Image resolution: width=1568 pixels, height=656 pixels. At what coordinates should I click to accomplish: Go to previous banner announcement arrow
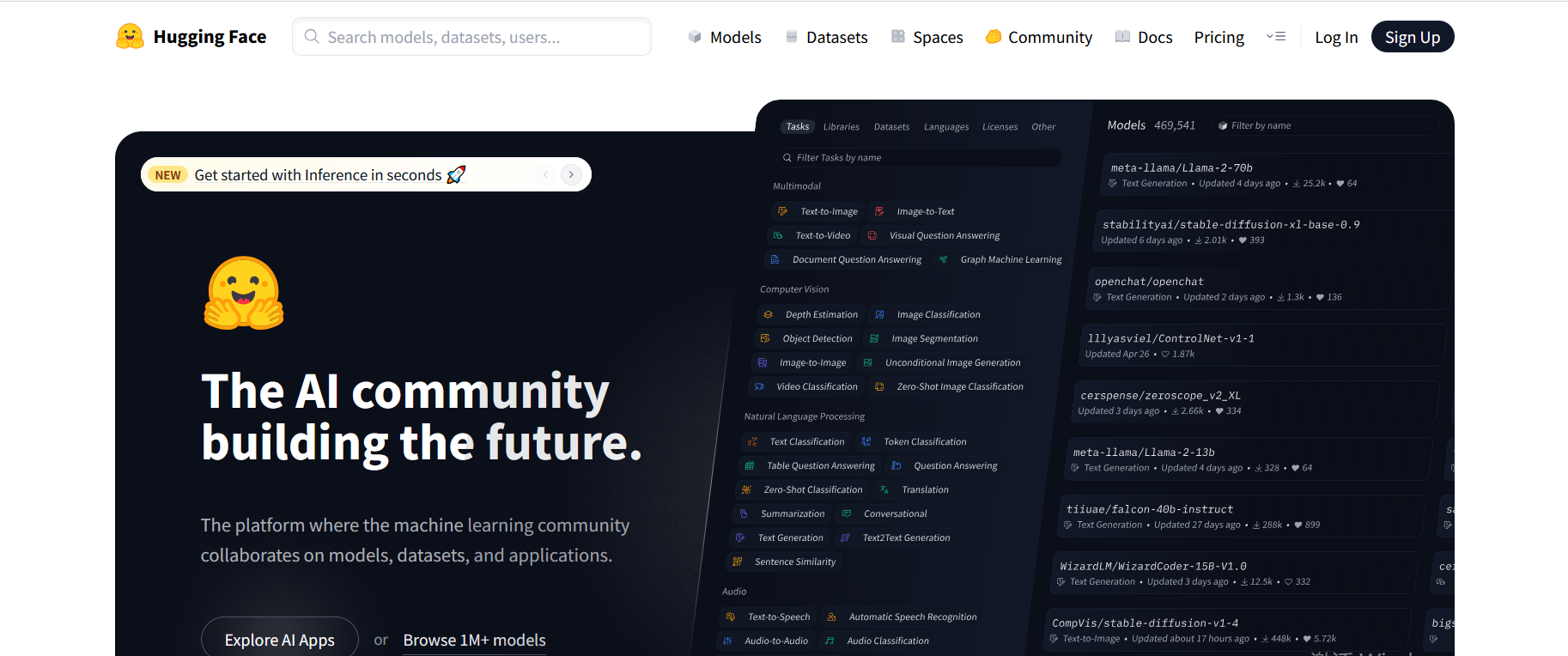coord(545,174)
